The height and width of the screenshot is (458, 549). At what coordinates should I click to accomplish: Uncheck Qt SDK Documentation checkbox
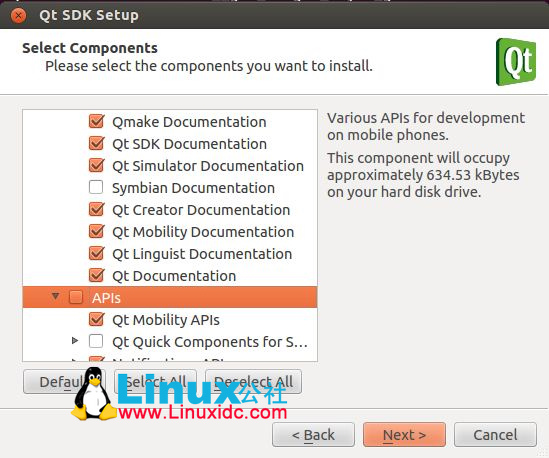pos(96,144)
